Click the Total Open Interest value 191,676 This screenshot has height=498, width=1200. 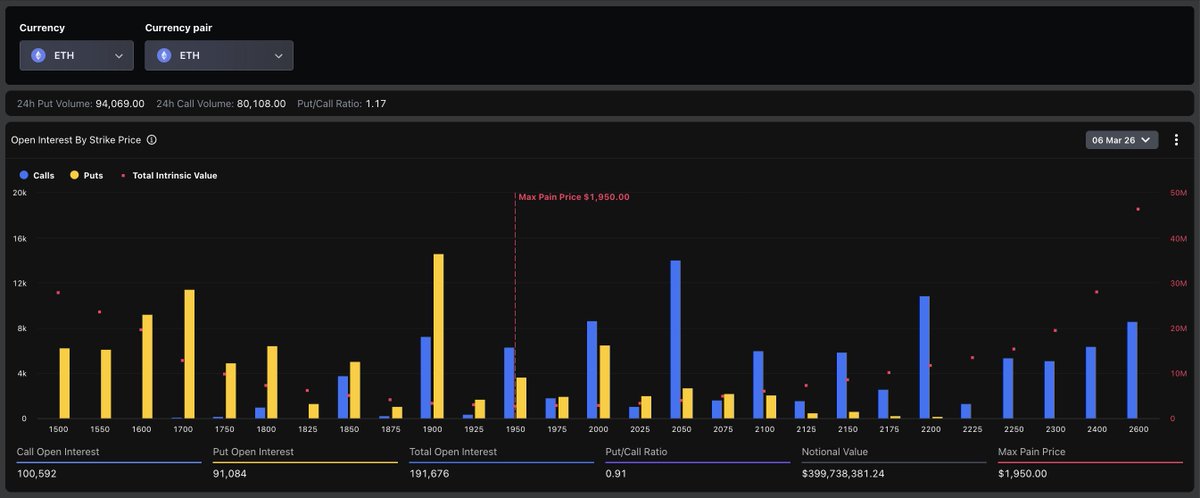432,475
